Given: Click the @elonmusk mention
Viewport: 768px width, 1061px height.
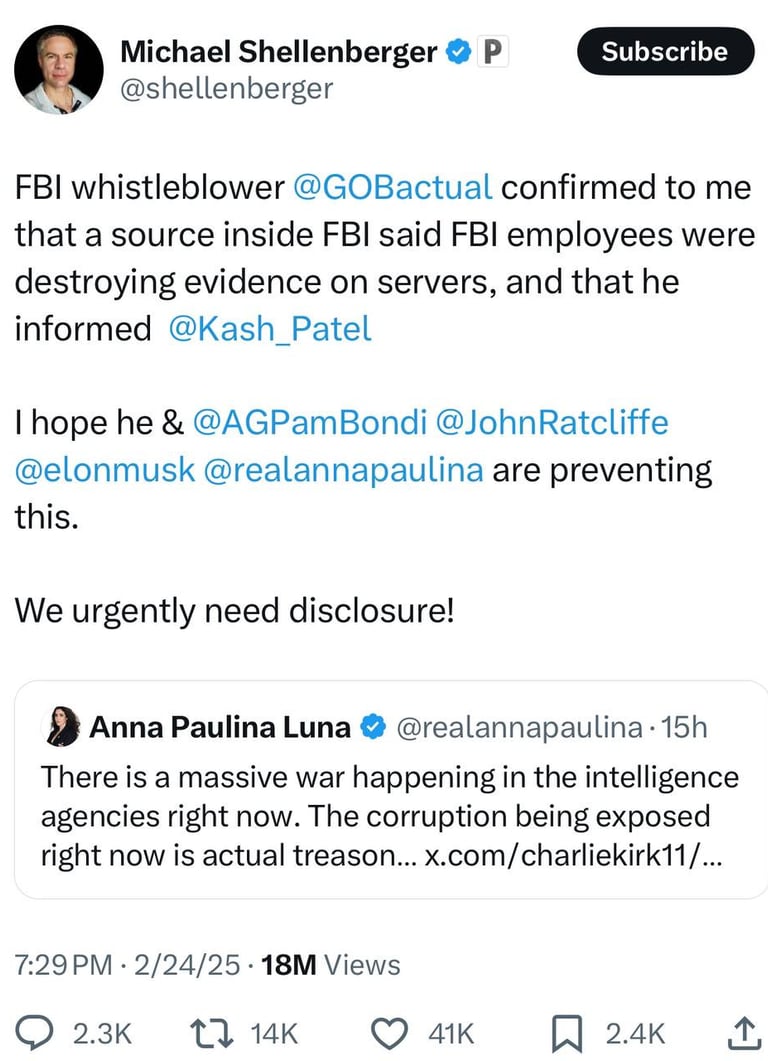Looking at the screenshot, I should [x=104, y=470].
